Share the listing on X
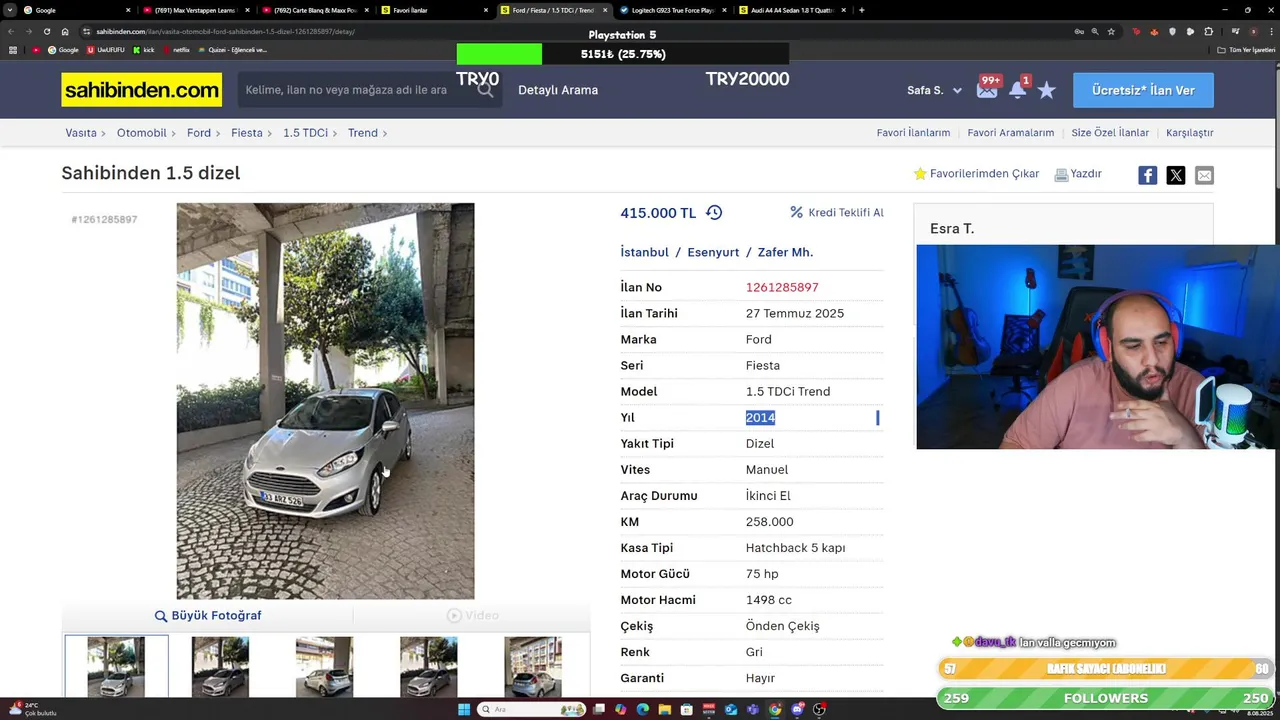This screenshot has width=1280, height=720. click(x=1176, y=175)
